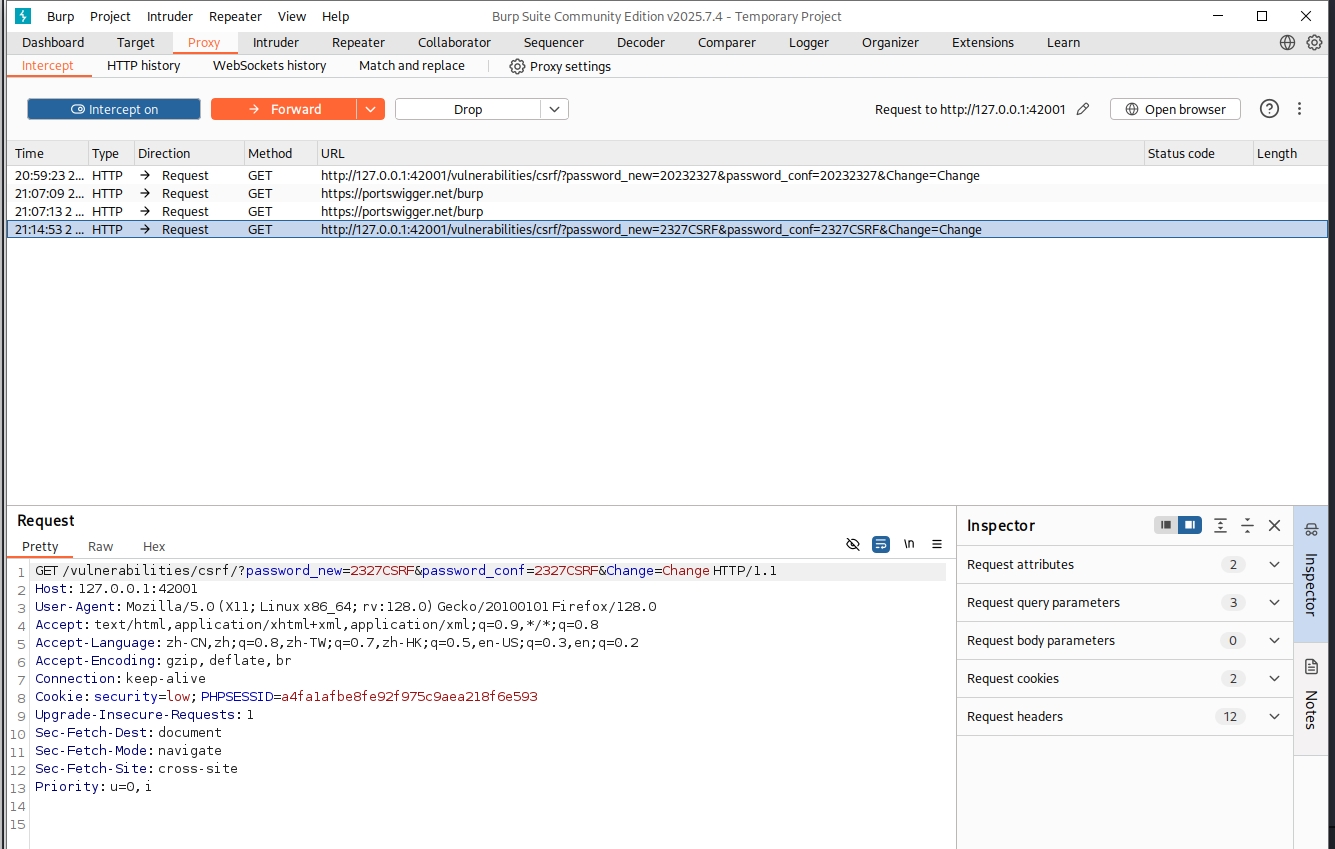Click the Proxy settings gear

[517, 66]
